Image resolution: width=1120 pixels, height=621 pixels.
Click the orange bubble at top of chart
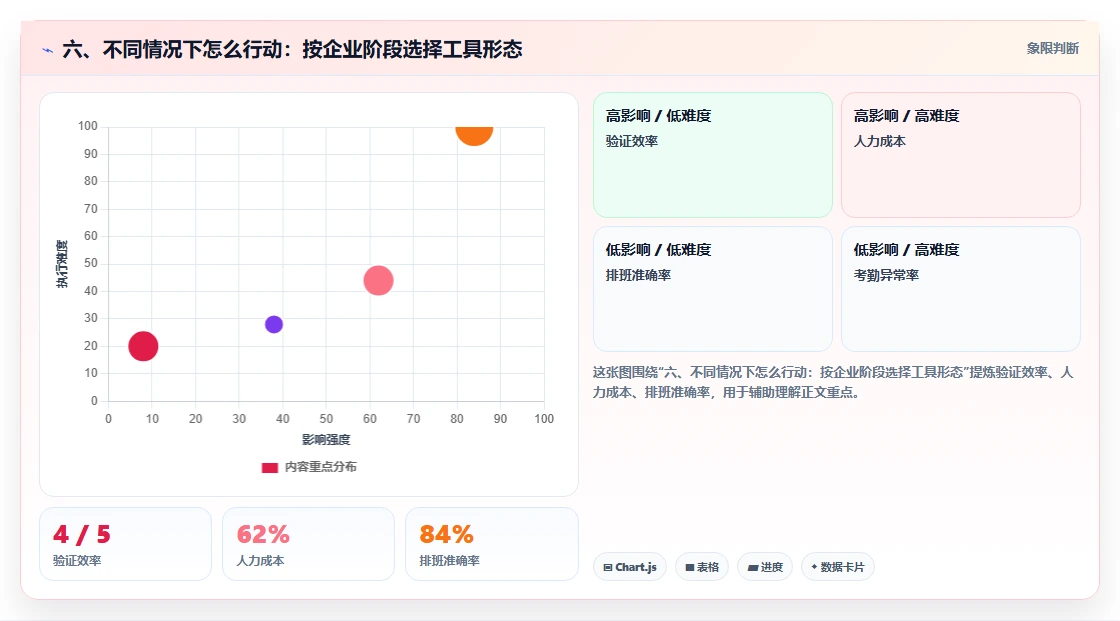click(474, 135)
